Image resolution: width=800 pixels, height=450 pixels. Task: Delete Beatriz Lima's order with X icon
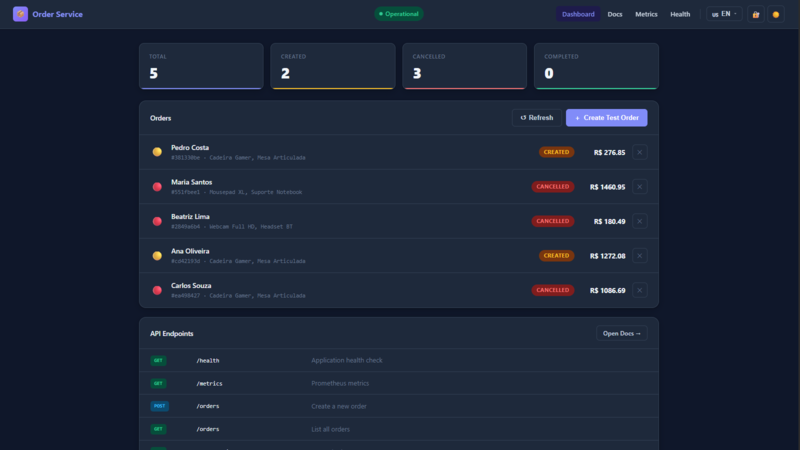[x=639, y=221]
